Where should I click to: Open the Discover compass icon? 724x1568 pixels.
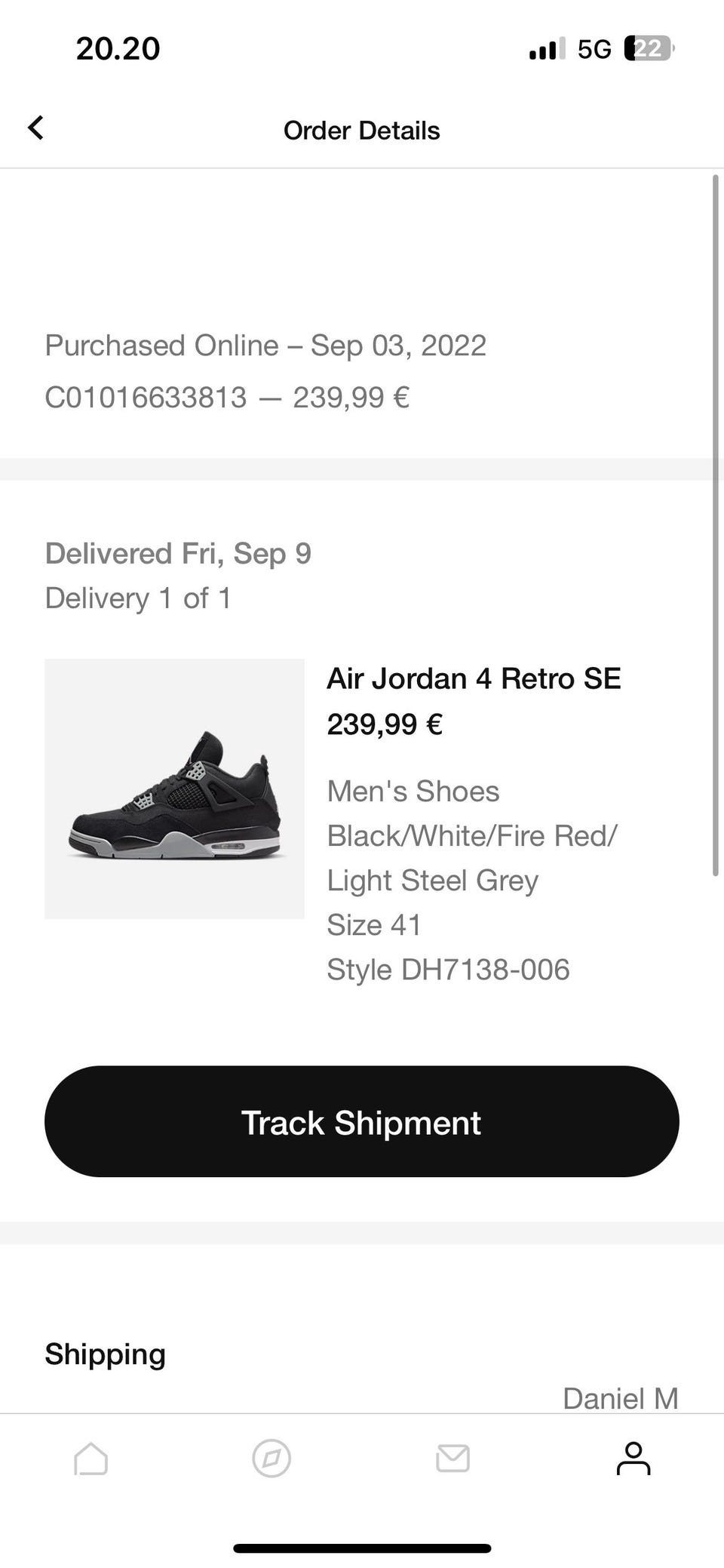coord(271,1458)
